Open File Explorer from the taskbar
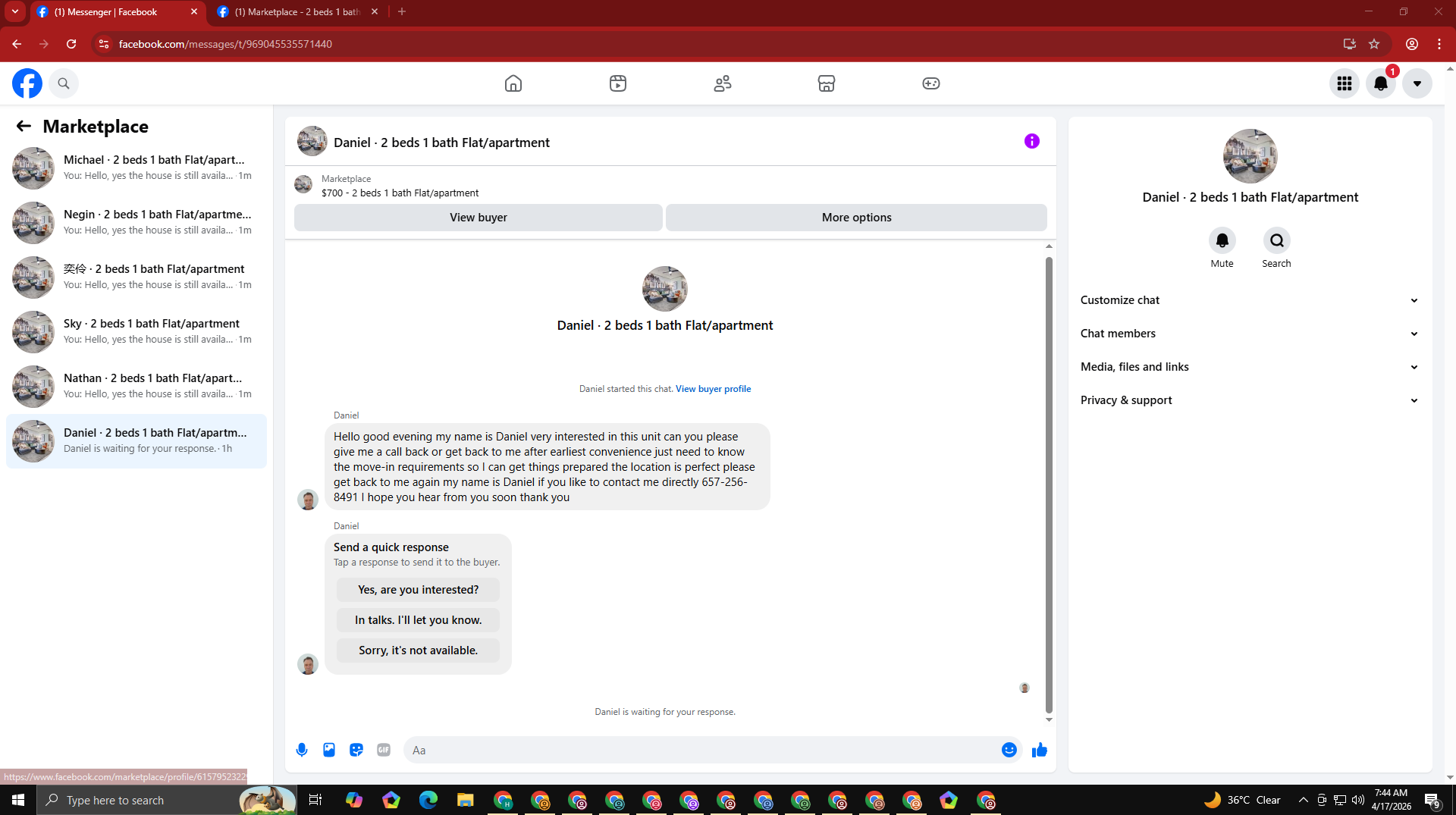 point(466,800)
